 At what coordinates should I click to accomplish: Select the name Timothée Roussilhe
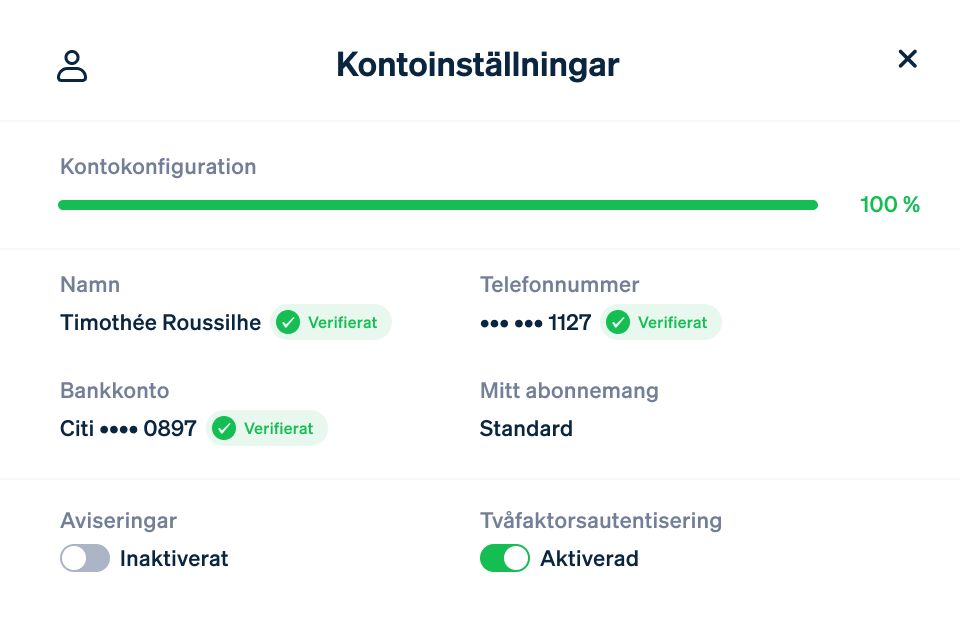[x=160, y=323]
